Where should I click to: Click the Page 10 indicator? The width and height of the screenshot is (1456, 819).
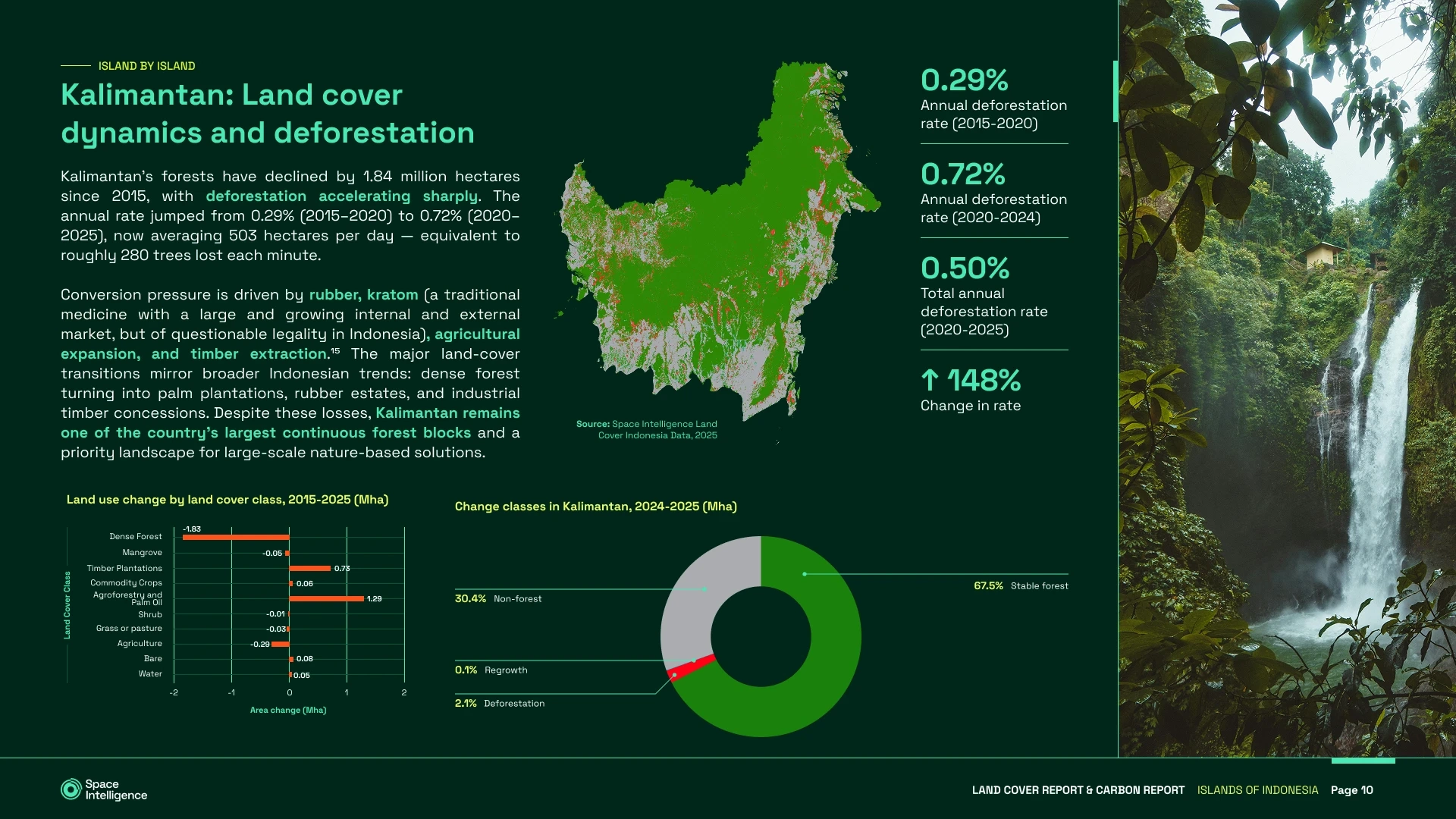coord(1351,790)
